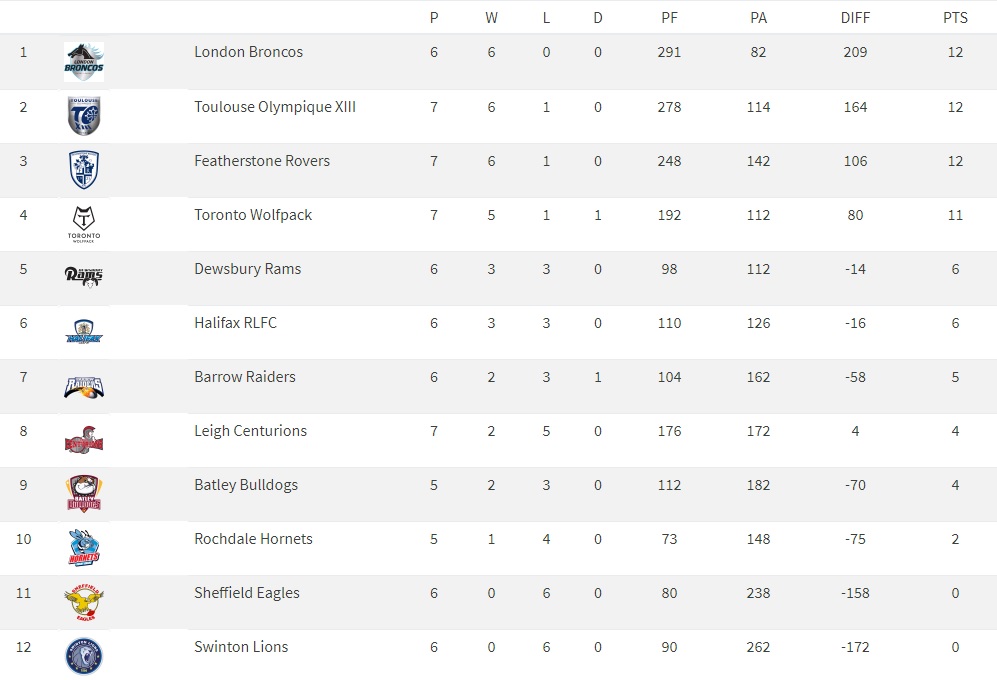Click the London Broncos team logo
The width and height of the screenshot is (997, 680).
(x=84, y=62)
